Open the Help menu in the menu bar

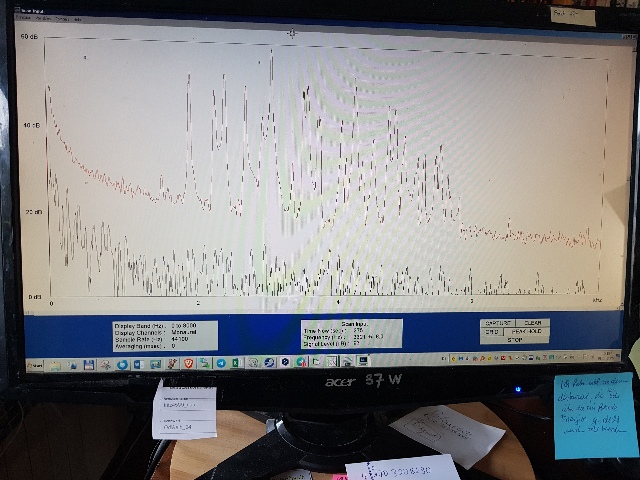click(78, 19)
